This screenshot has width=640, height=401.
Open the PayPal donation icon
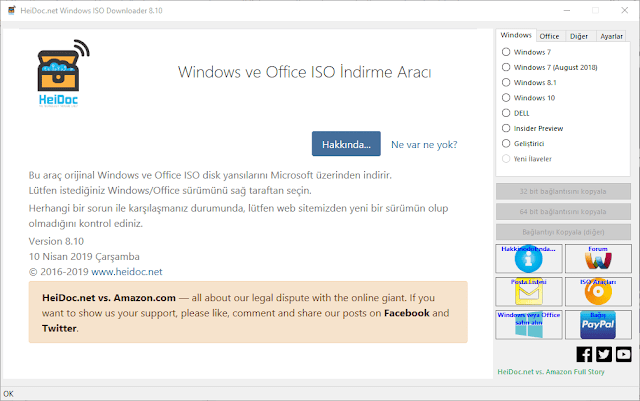pyautogui.click(x=598, y=325)
